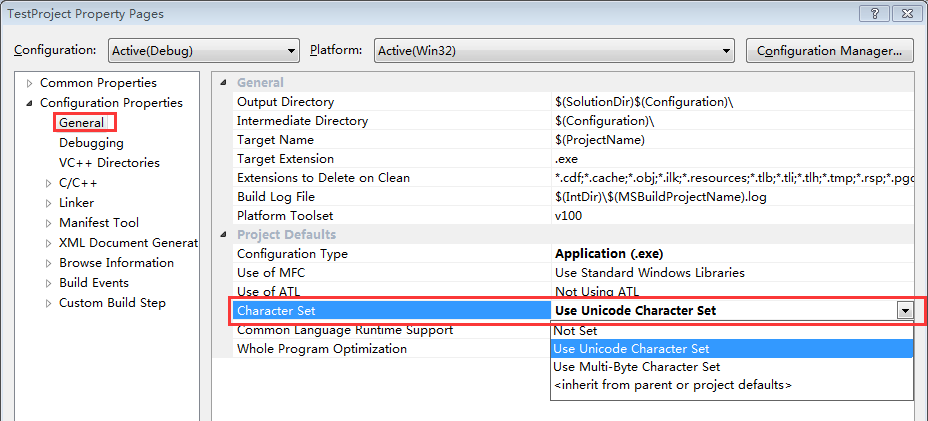This screenshot has width=928, height=421.
Task: Choose Use Multi-Byte Character Set option
Action: click(732, 367)
